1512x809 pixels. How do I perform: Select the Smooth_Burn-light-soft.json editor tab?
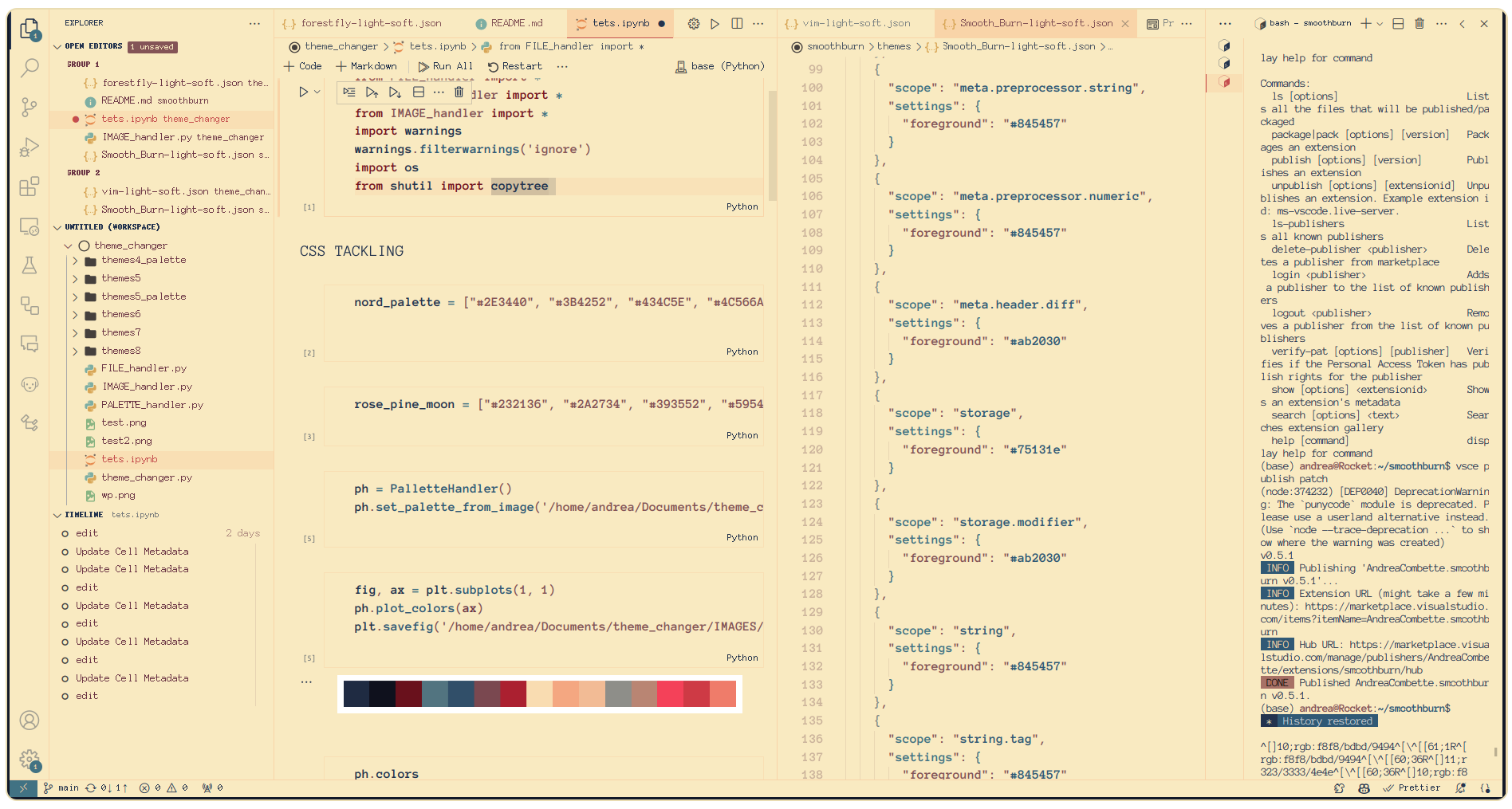[x=1035, y=24]
